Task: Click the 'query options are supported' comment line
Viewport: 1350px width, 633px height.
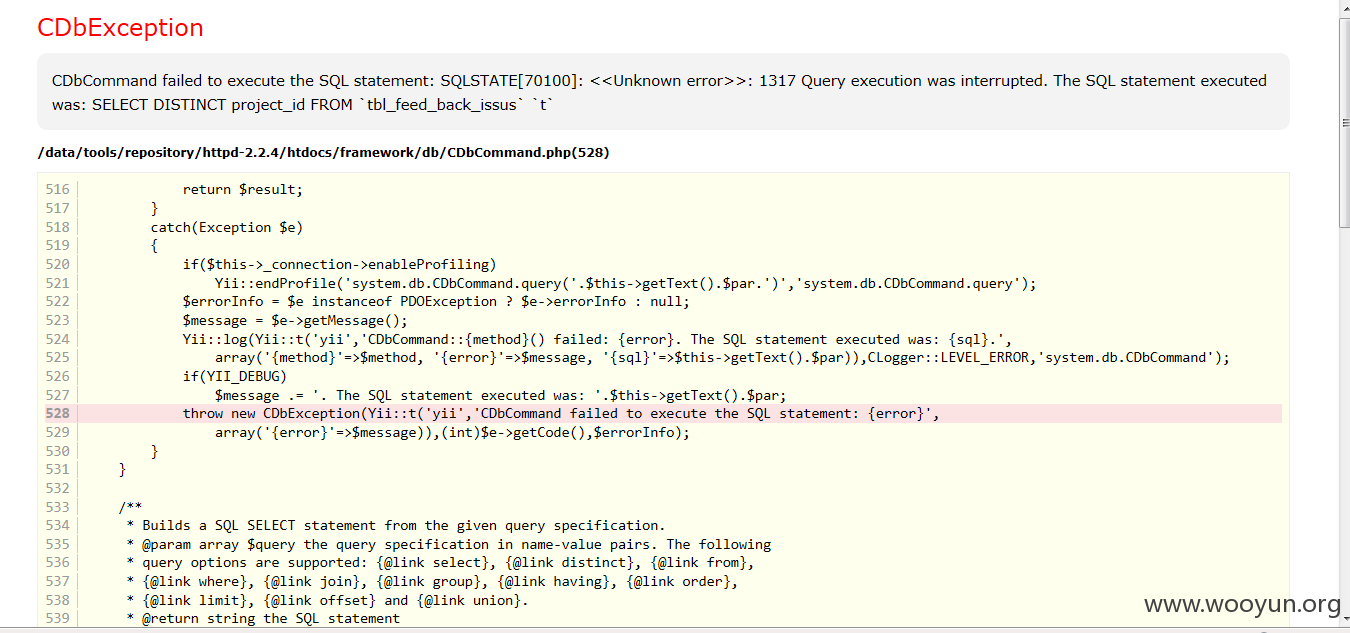Action: point(440,562)
